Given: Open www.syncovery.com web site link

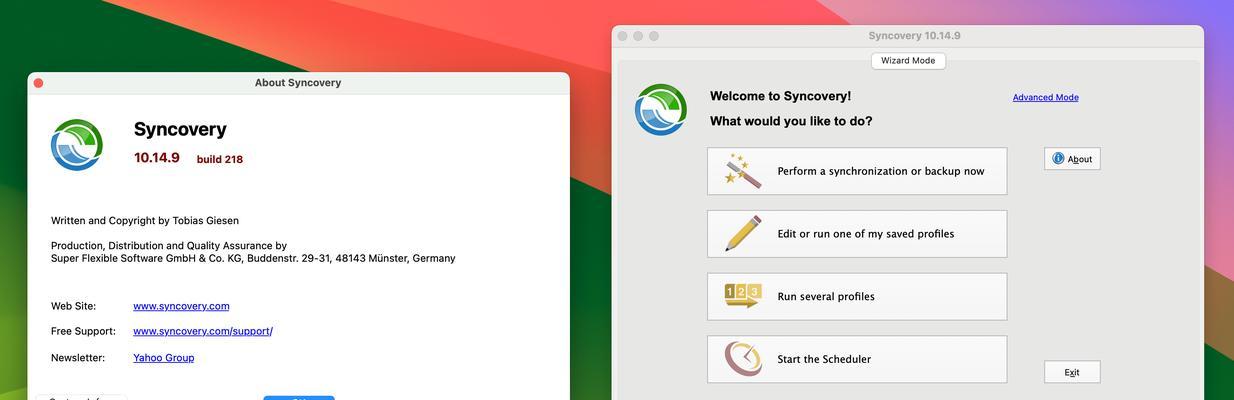Looking at the screenshot, I should 181,306.
